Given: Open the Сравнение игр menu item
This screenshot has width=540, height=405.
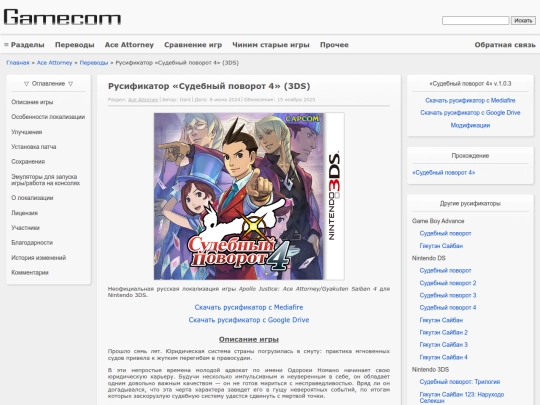Looking at the screenshot, I should tap(193, 45).
